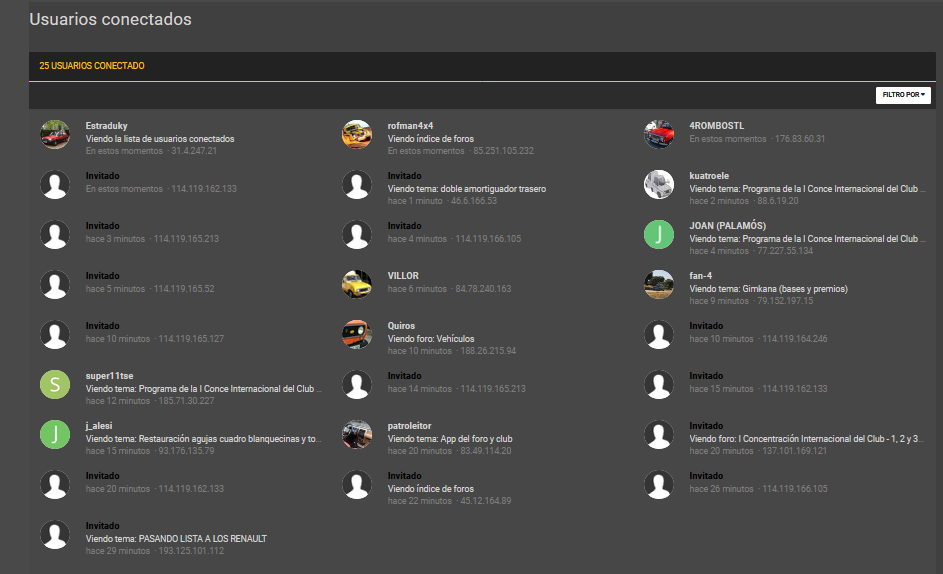The height and width of the screenshot is (574, 943).
Task: Open fan-4's profile link
Action: click(701, 276)
